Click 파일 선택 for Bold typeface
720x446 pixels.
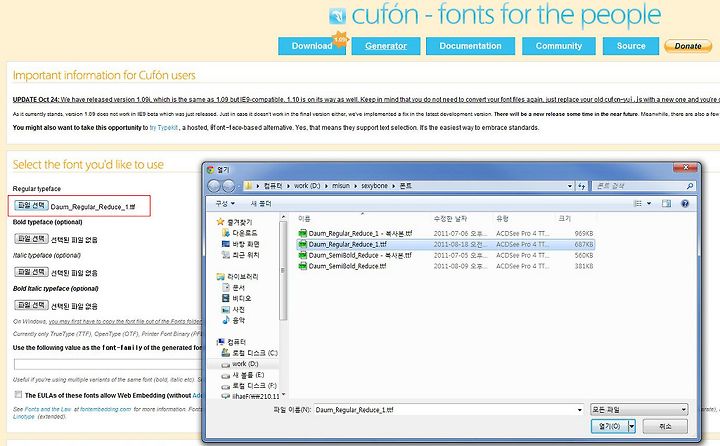(31, 238)
